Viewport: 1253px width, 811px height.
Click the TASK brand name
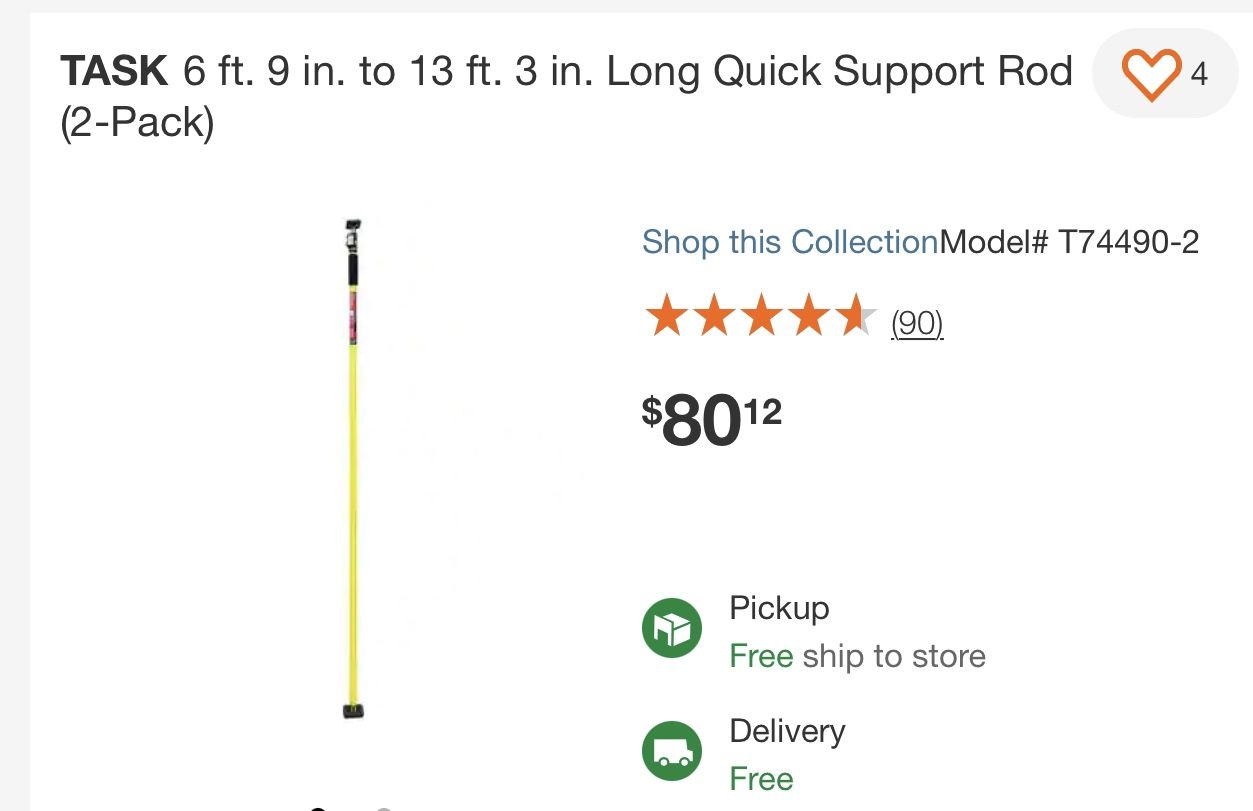[114, 72]
